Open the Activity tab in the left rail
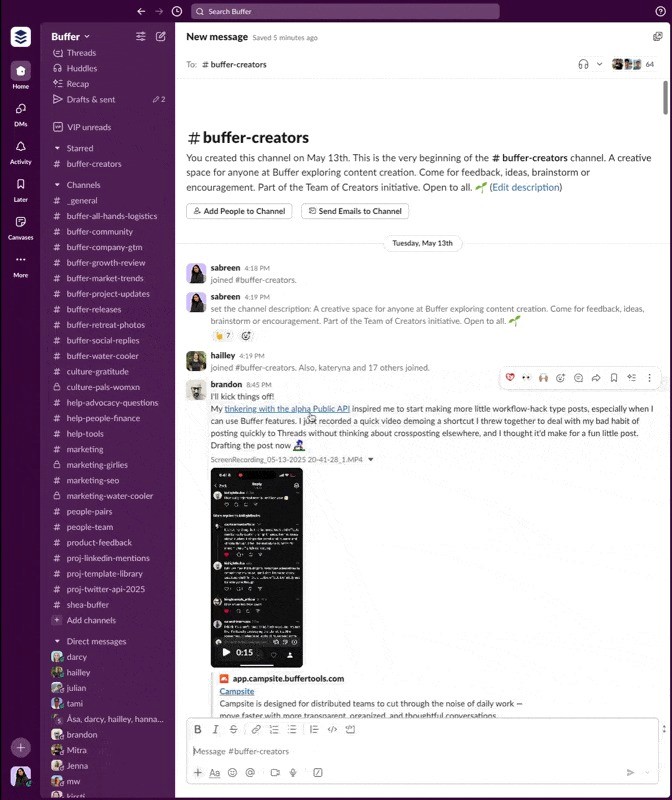This screenshot has height=800, width=672. [20, 152]
